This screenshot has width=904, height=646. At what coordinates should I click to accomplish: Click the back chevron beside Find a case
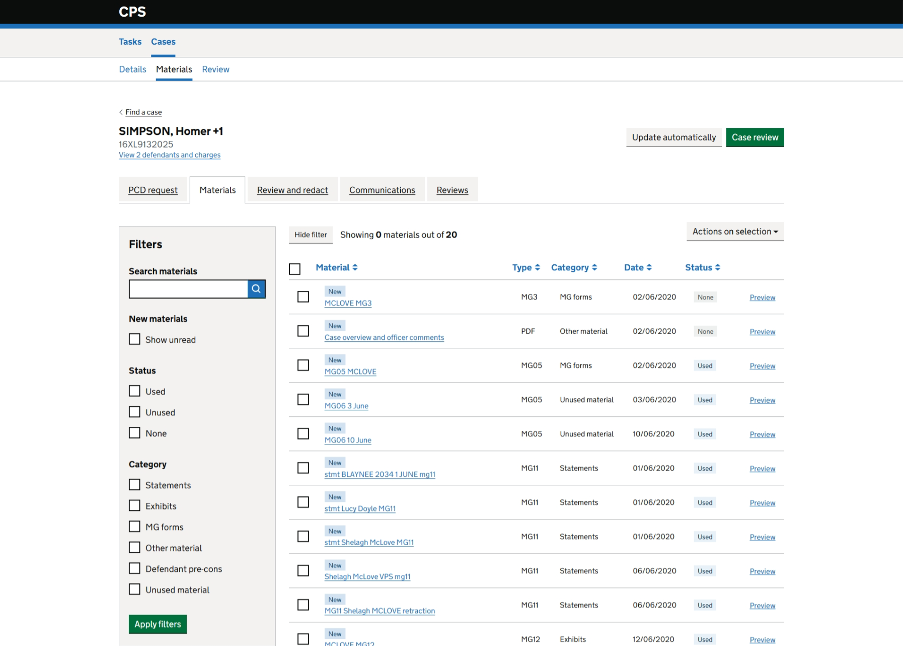tap(121, 112)
